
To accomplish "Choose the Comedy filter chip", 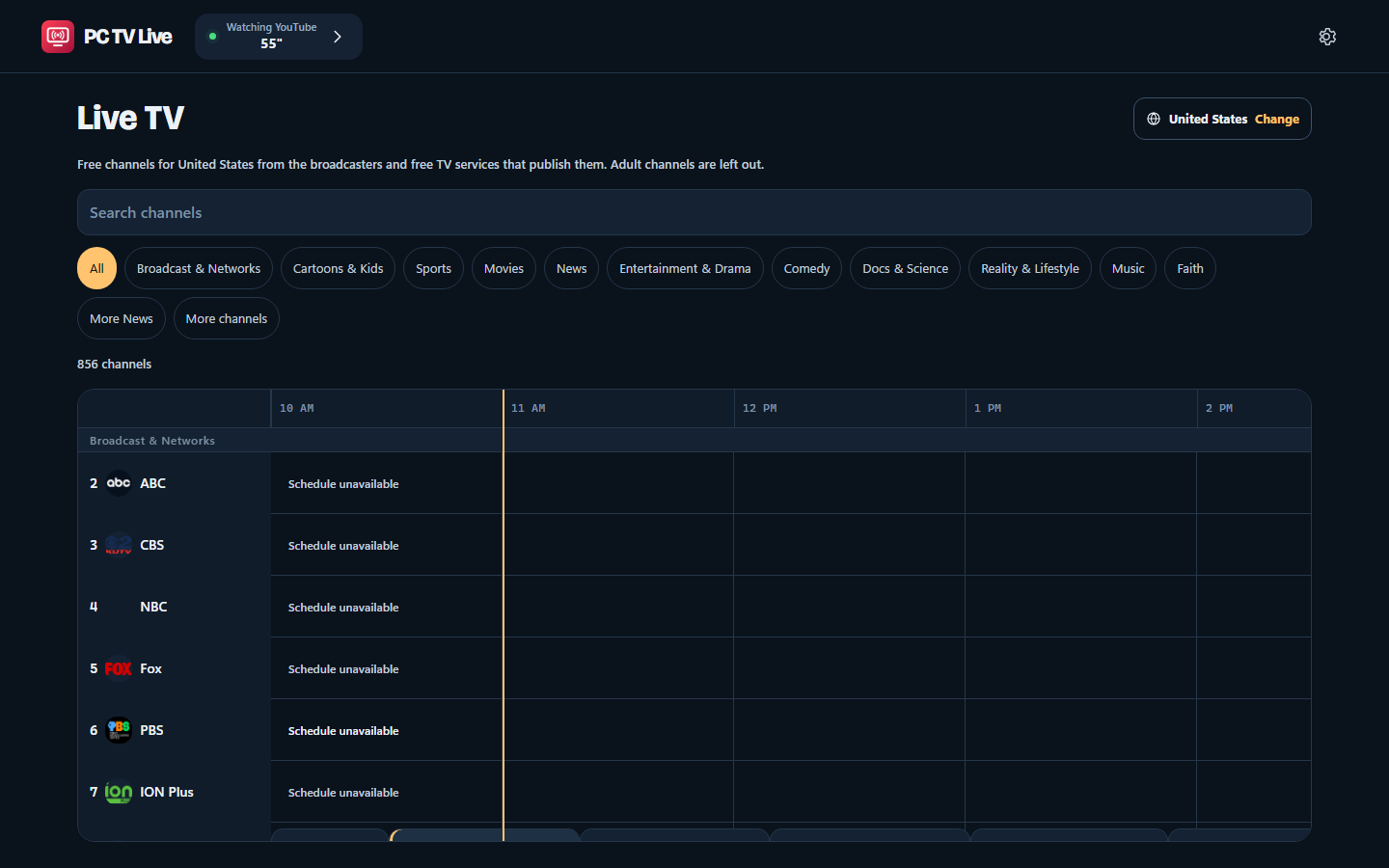I will pyautogui.click(x=806, y=268).
